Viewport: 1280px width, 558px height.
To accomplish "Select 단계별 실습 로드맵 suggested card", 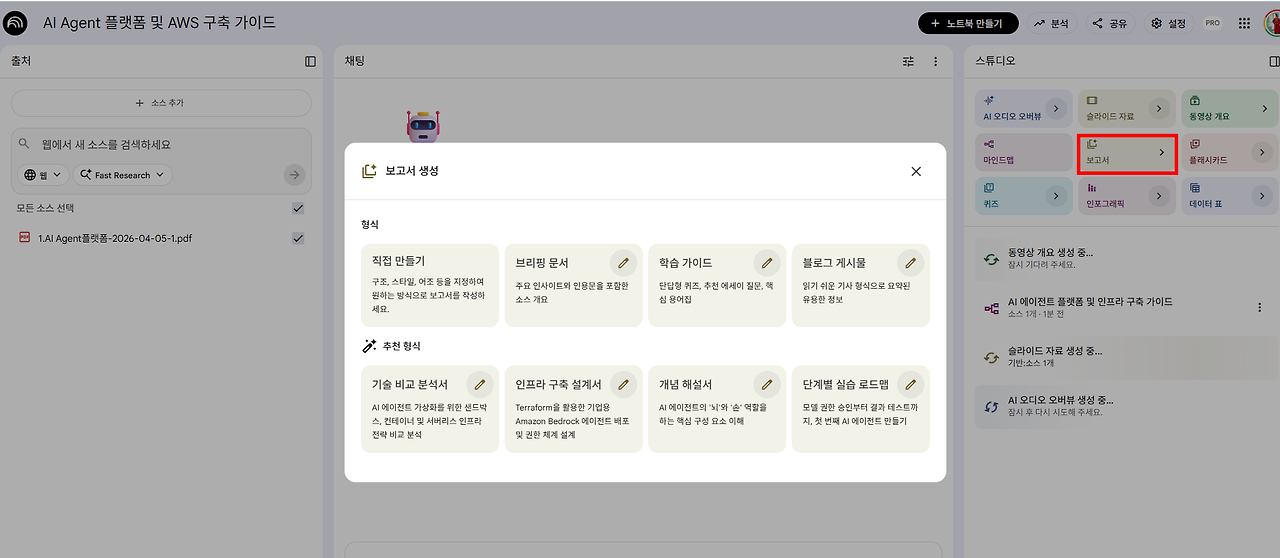I will click(x=860, y=409).
